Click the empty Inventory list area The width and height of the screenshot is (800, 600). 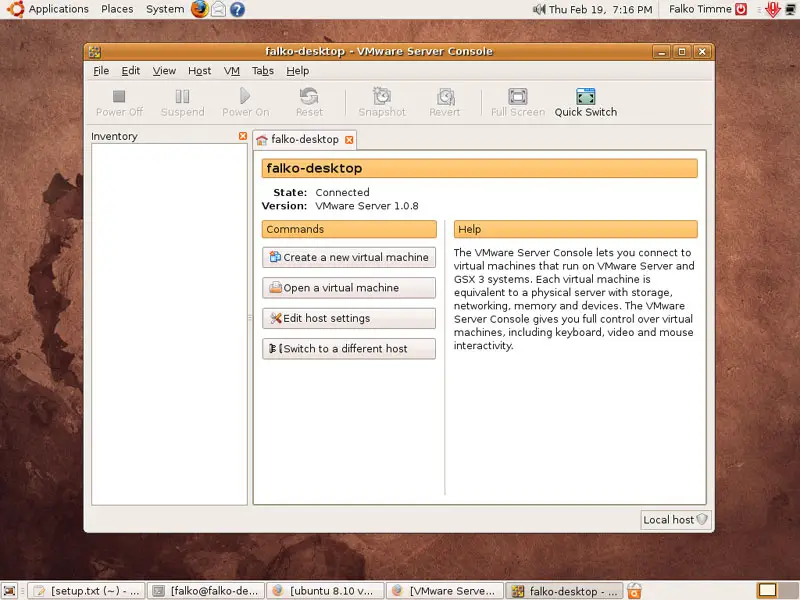[169, 324]
